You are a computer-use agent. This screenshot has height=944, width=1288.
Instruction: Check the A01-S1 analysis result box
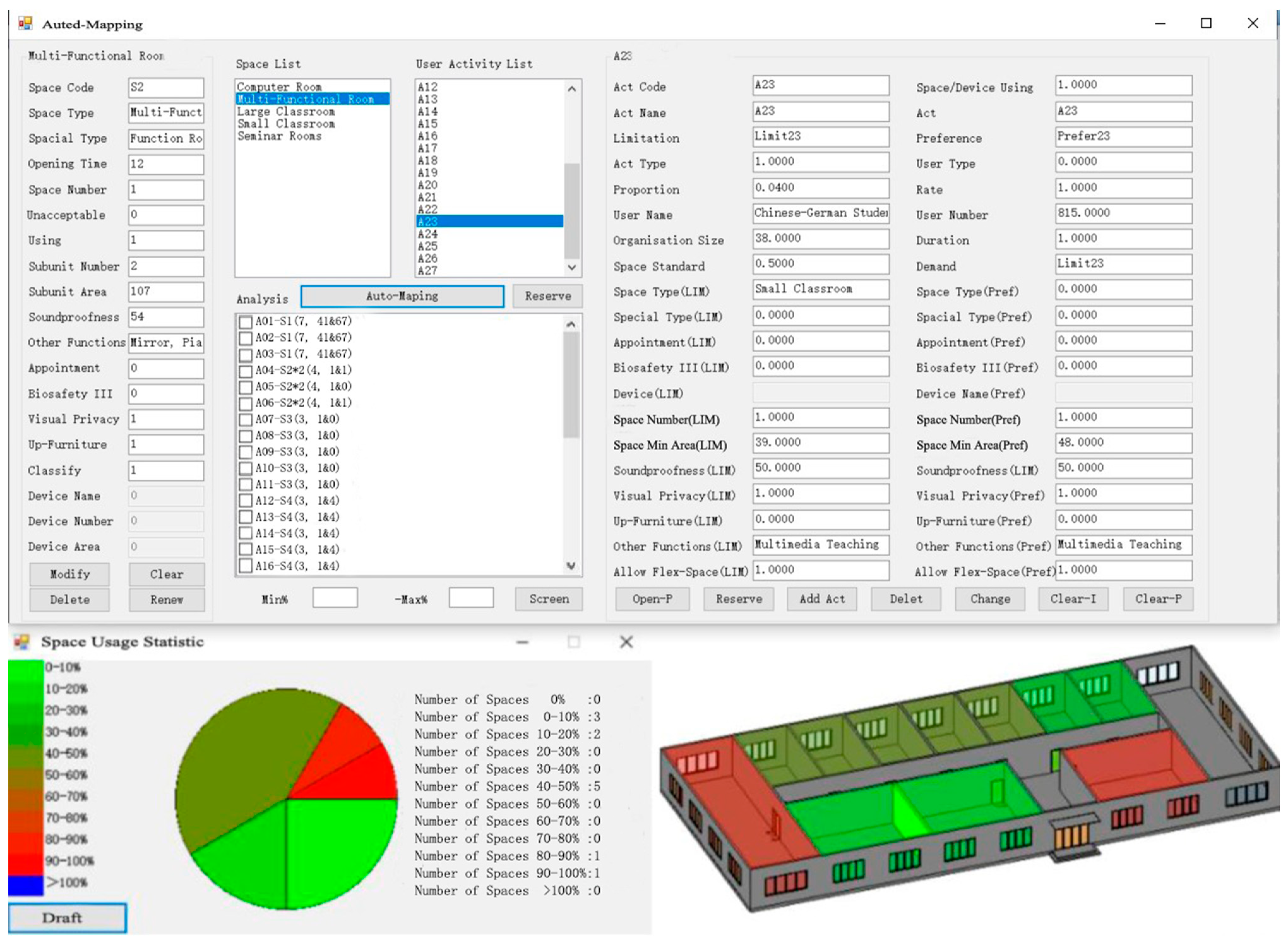point(246,322)
